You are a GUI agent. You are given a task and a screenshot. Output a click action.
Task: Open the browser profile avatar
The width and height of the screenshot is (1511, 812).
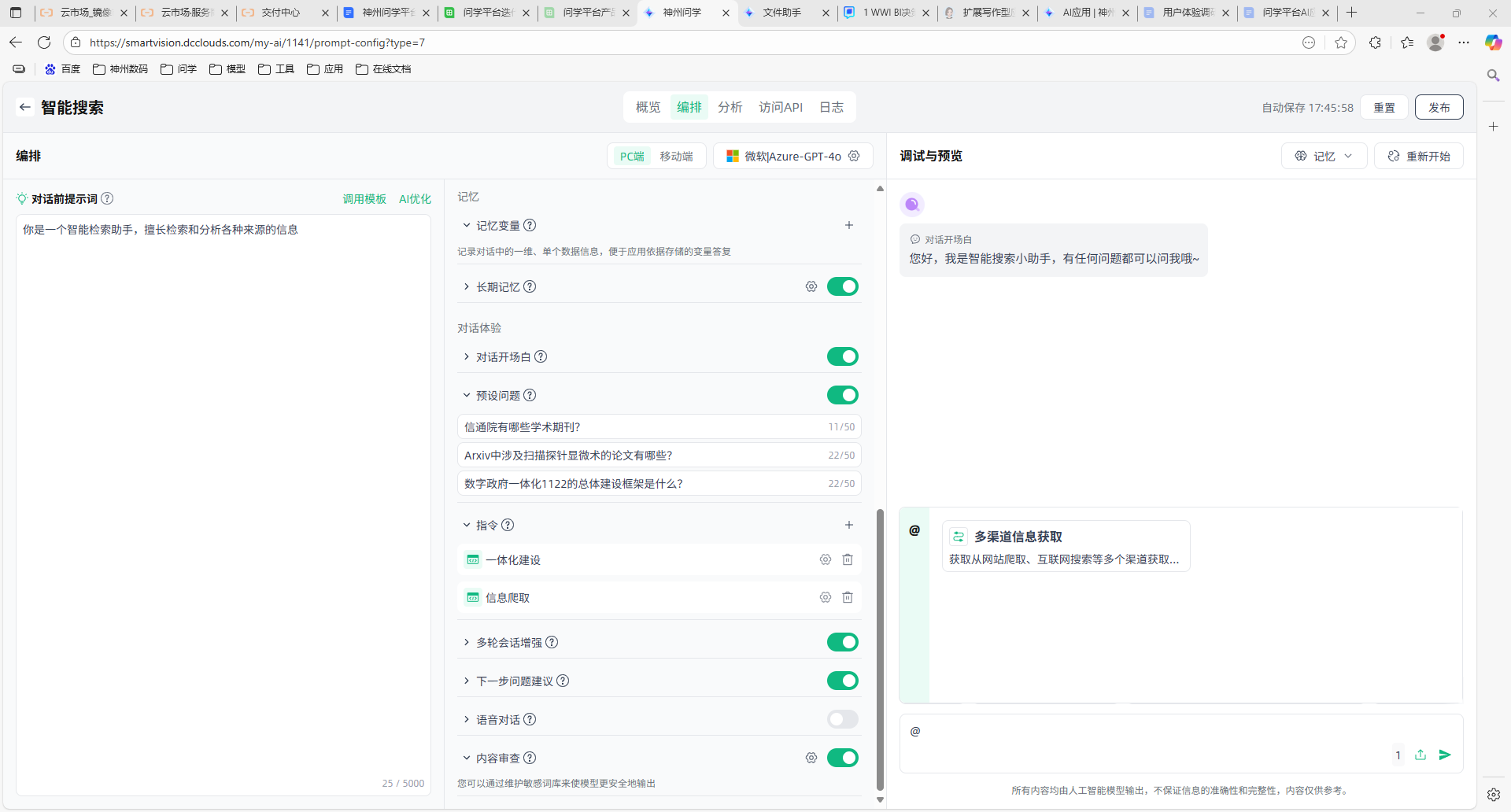coord(1435,42)
